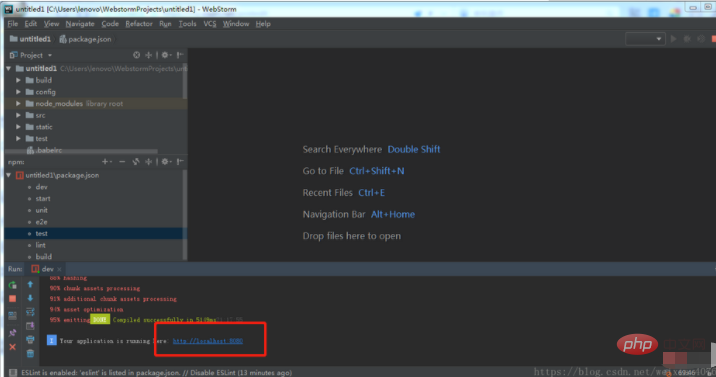Open npm panel settings gear
Viewport: 716px width, 377px height.
pos(166,162)
